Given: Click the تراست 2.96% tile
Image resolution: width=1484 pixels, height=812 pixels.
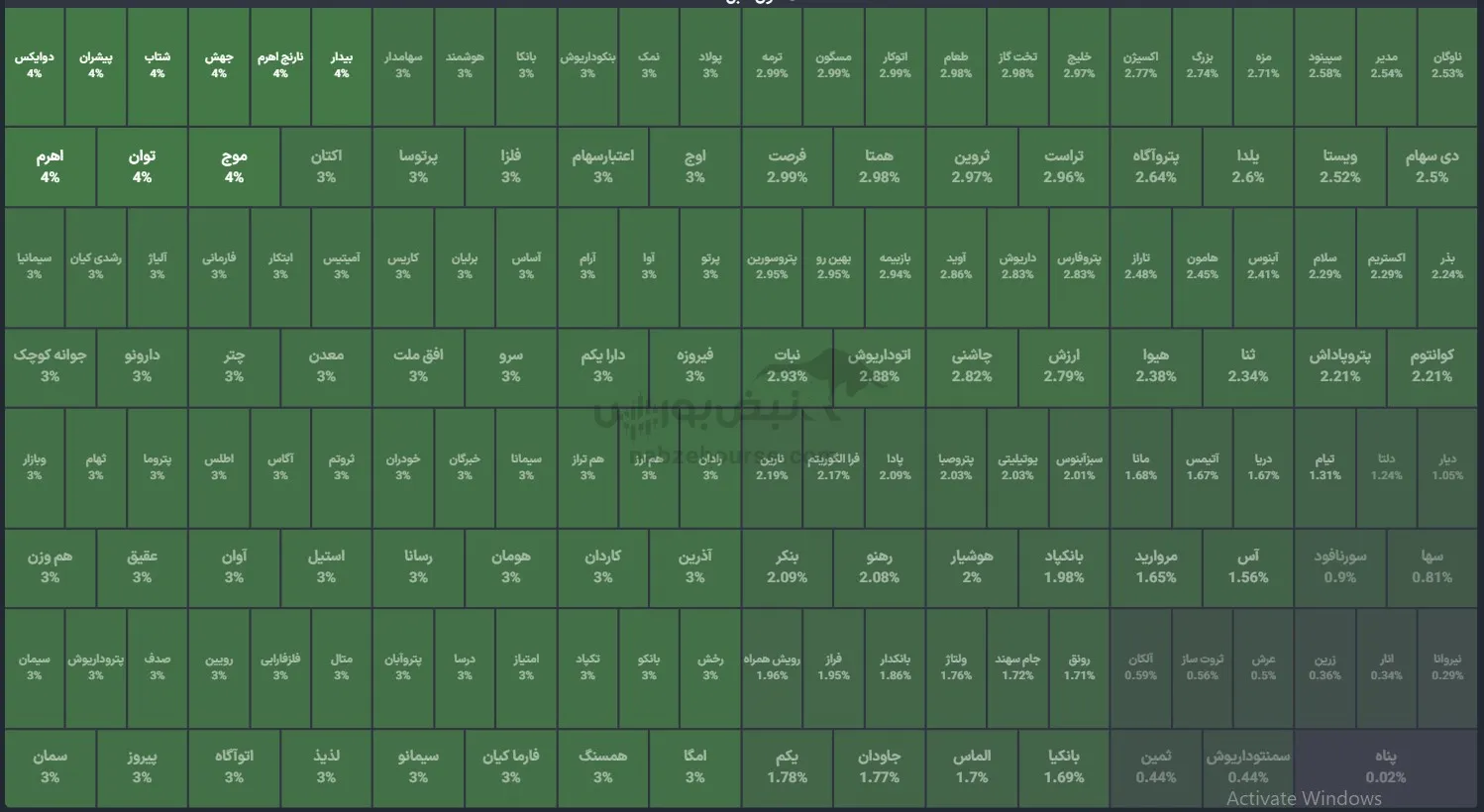Looking at the screenshot, I should pyautogui.click(x=1063, y=166).
